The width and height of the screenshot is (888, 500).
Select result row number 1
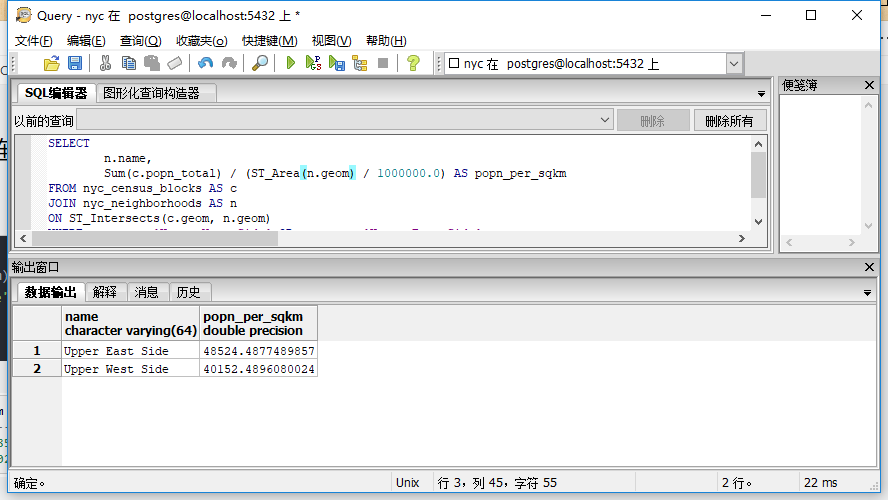click(37, 351)
